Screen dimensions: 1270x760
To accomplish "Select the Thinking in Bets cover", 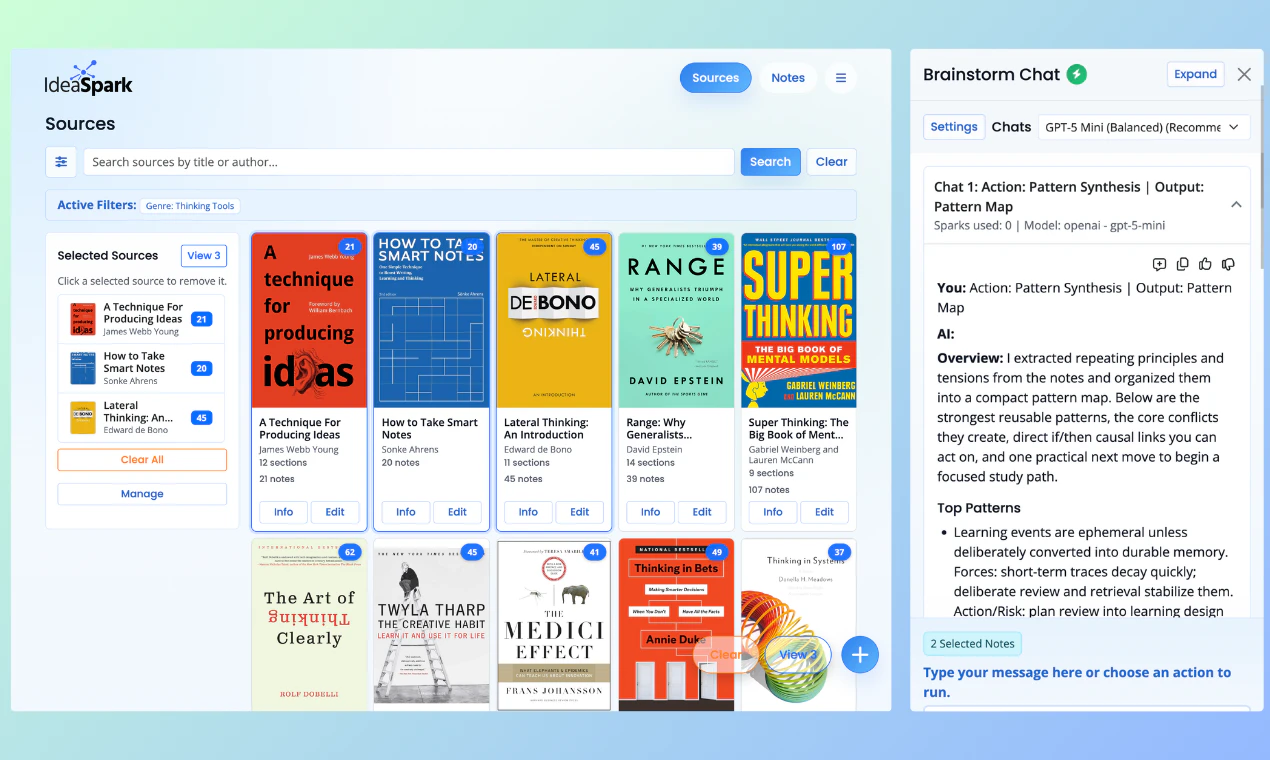I will coord(676,625).
